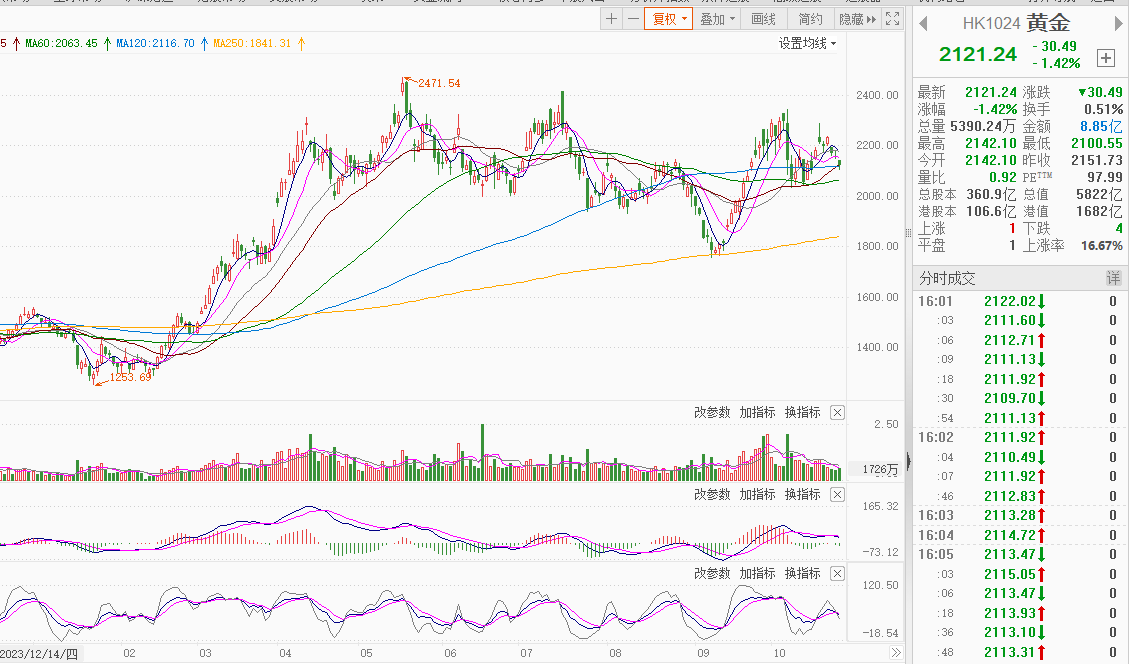Close the bottom KDJ indicator sub-panel
This screenshot has height=664, width=1129.
(837, 574)
